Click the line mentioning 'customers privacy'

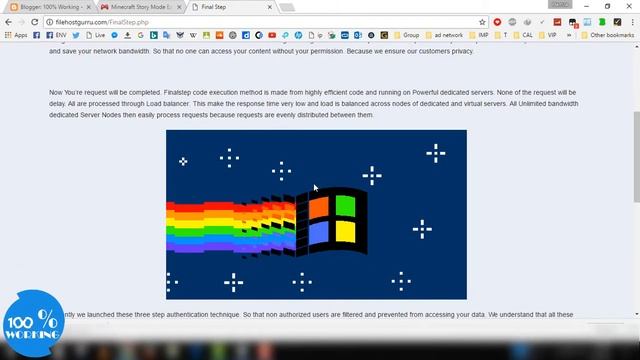pos(261,51)
